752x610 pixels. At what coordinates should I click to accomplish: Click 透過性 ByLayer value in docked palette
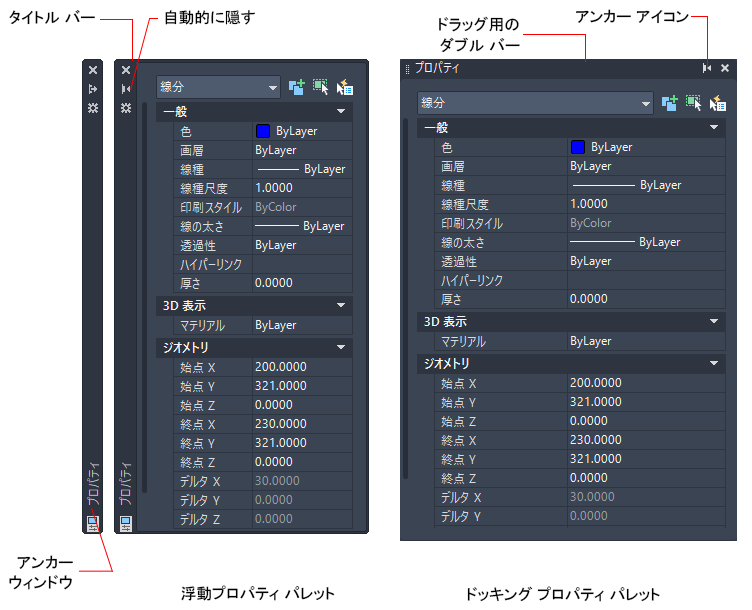click(646, 261)
